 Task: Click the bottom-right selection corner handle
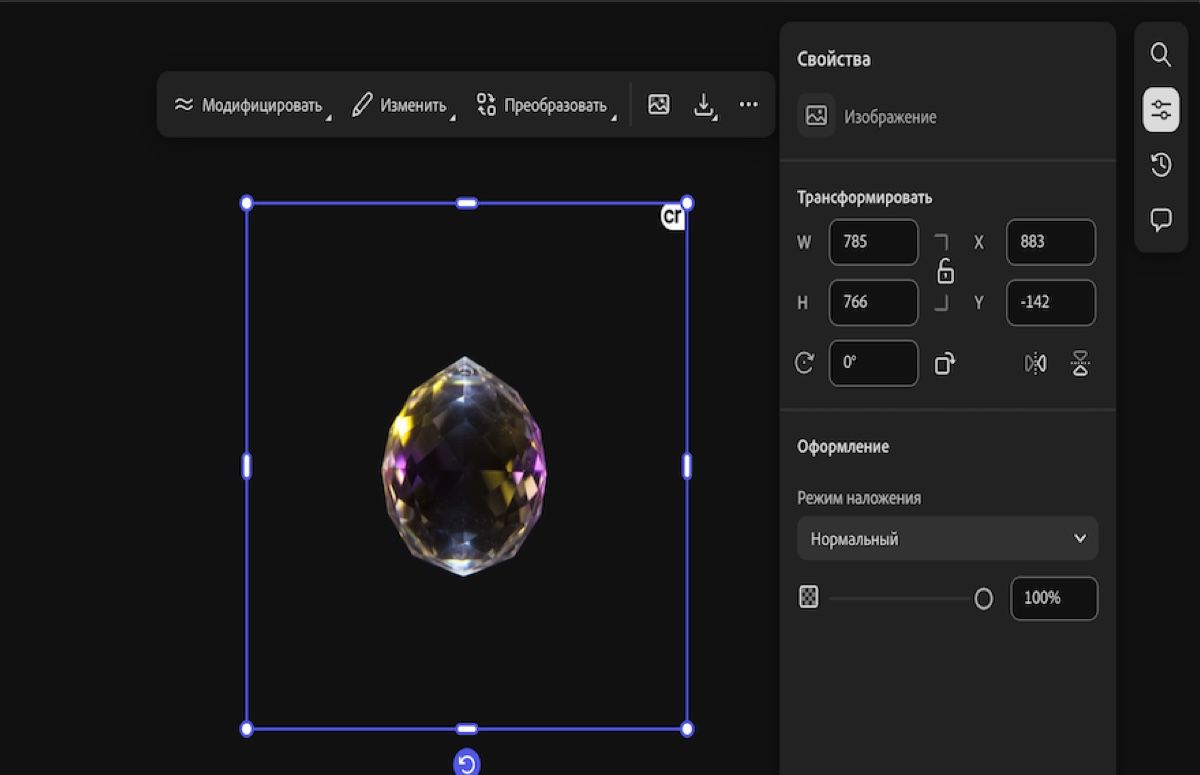pos(687,729)
